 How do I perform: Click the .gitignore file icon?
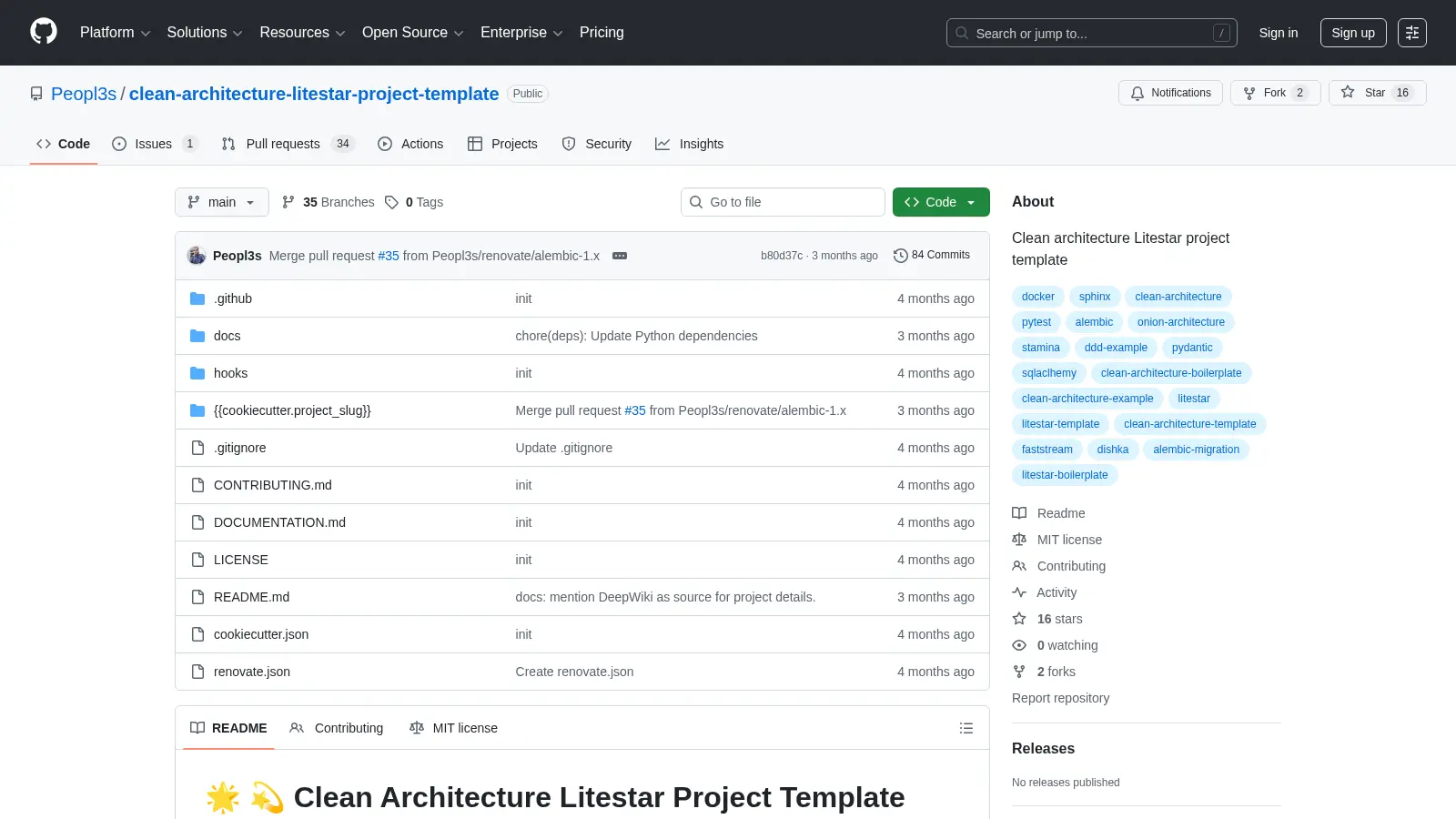[197, 448]
